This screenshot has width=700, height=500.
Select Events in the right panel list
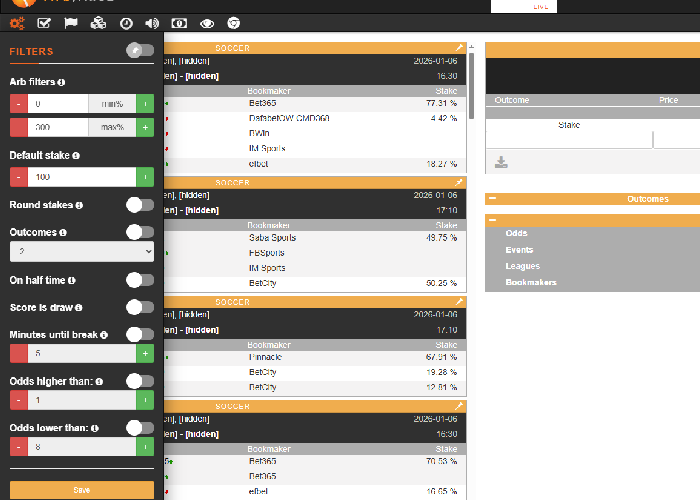(519, 250)
